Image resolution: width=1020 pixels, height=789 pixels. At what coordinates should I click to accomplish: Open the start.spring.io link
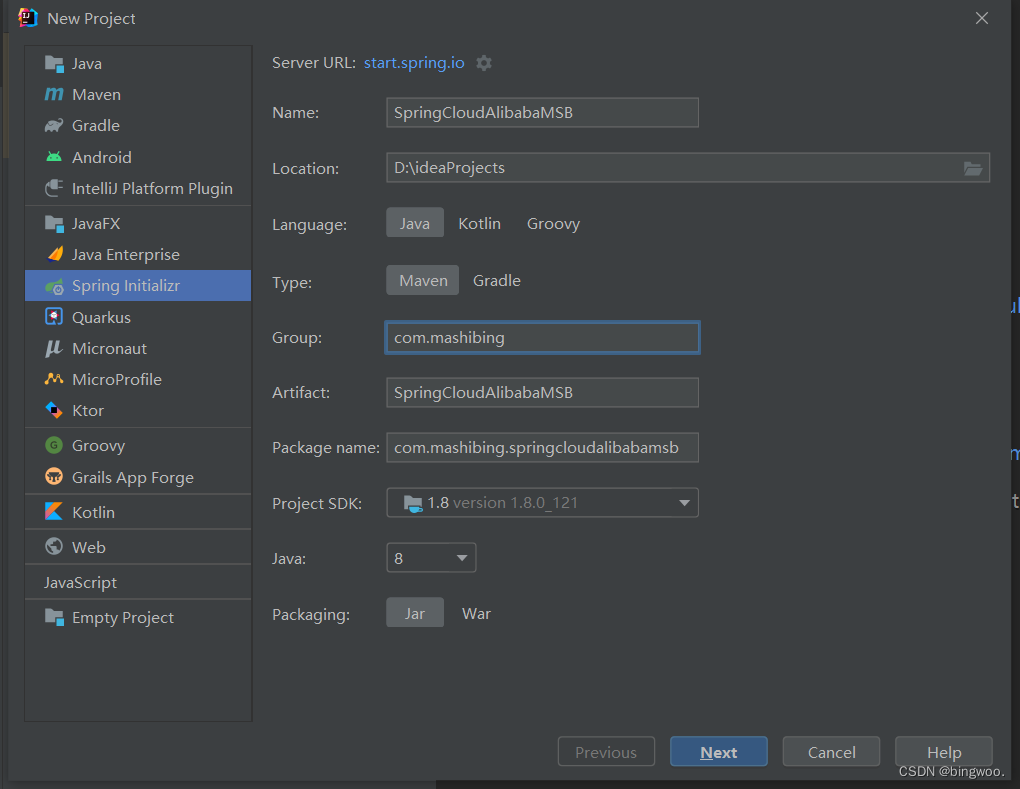(414, 62)
